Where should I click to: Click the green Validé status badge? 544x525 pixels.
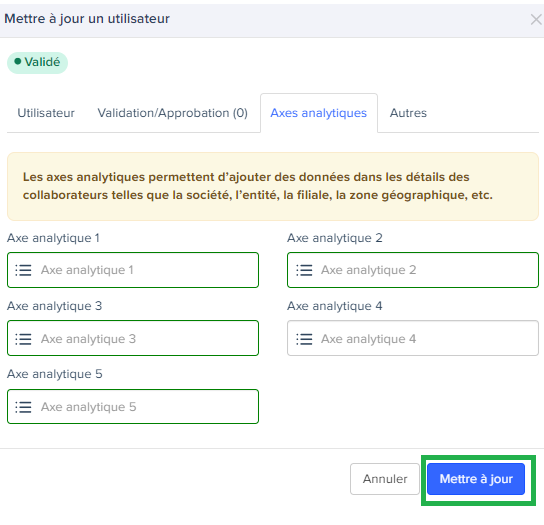pyautogui.click(x=37, y=62)
